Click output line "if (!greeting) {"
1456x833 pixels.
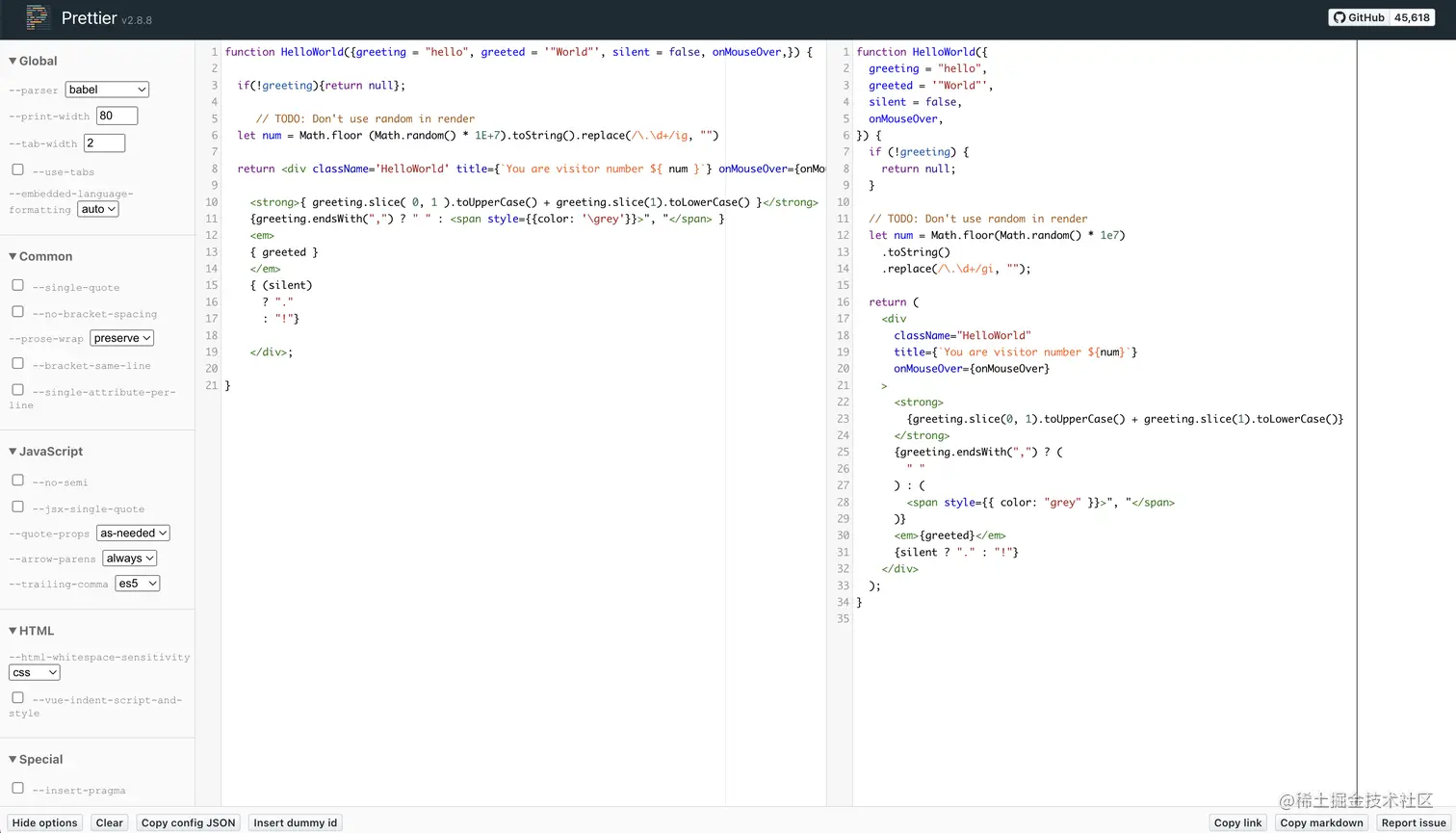point(919,152)
